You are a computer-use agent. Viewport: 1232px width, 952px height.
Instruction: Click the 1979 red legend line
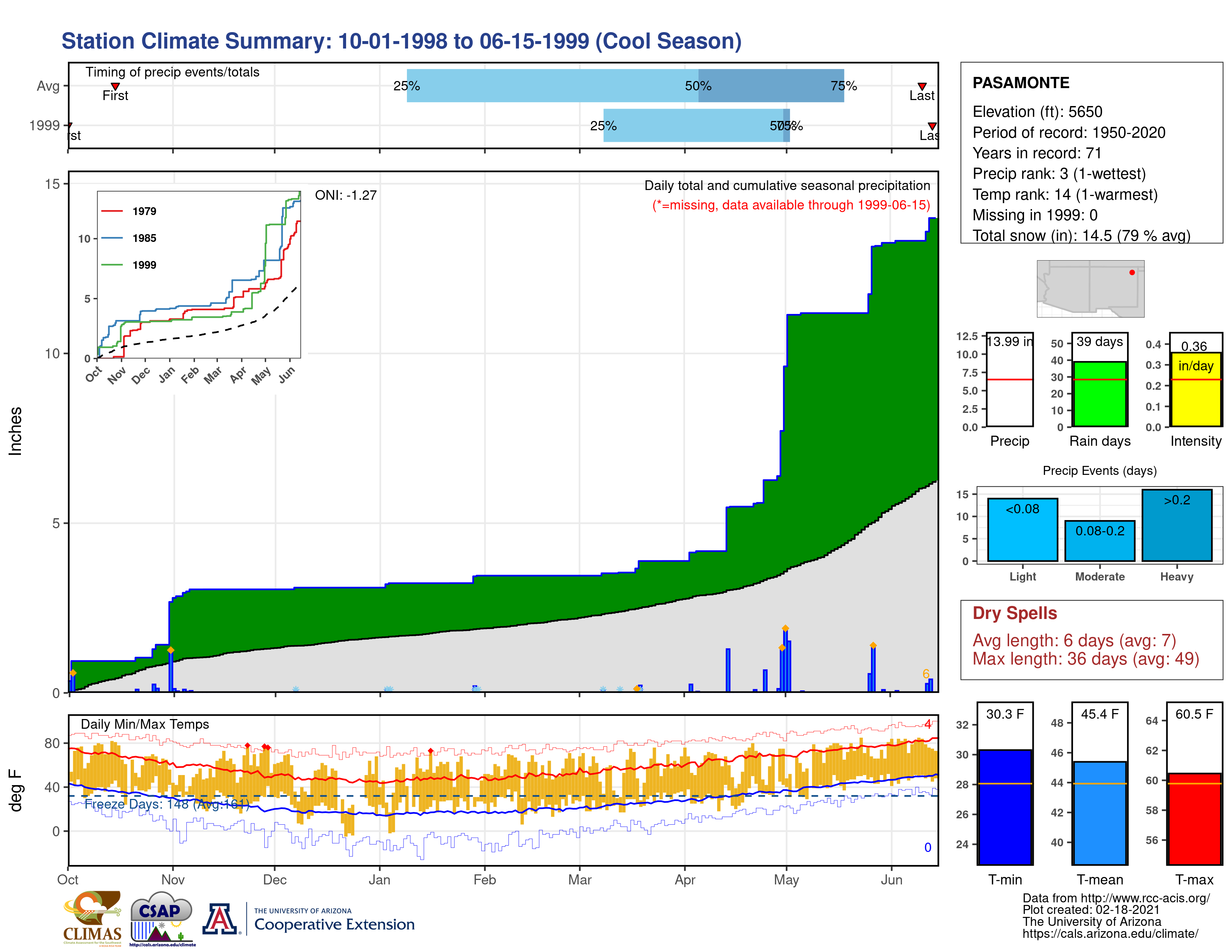(x=112, y=211)
